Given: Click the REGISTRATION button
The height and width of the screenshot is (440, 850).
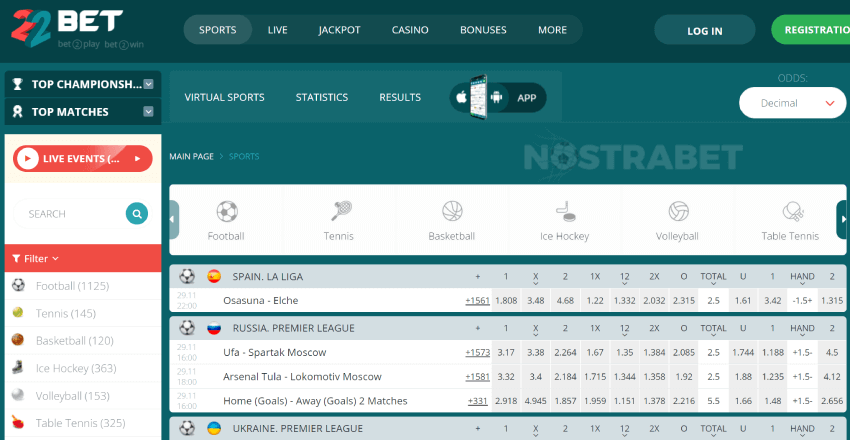Looking at the screenshot, I should point(812,30).
